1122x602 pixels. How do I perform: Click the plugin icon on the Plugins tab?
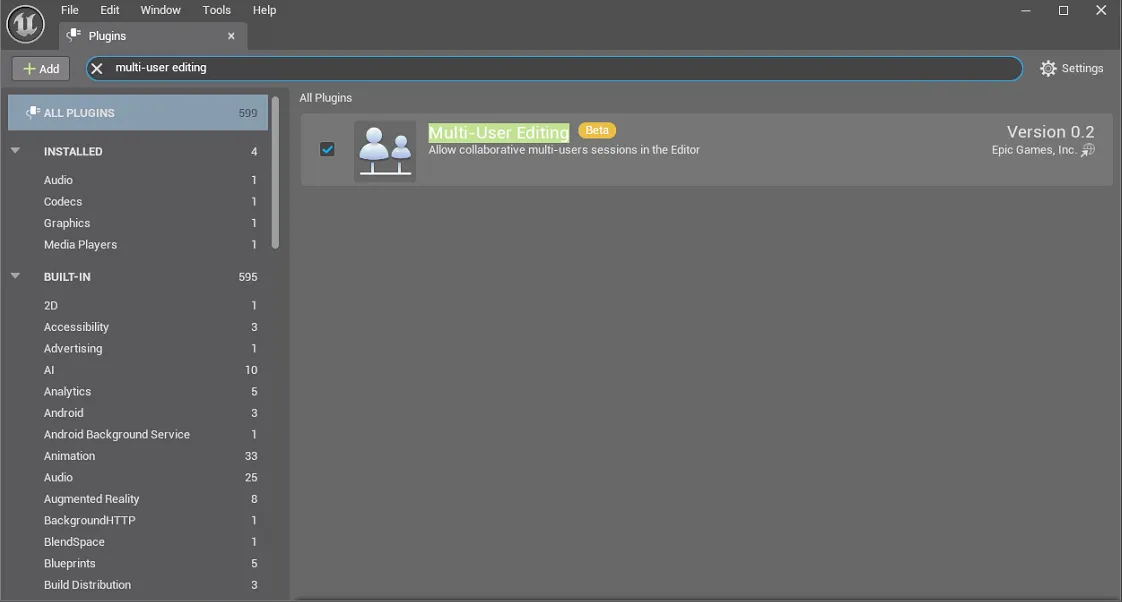[x=73, y=34]
